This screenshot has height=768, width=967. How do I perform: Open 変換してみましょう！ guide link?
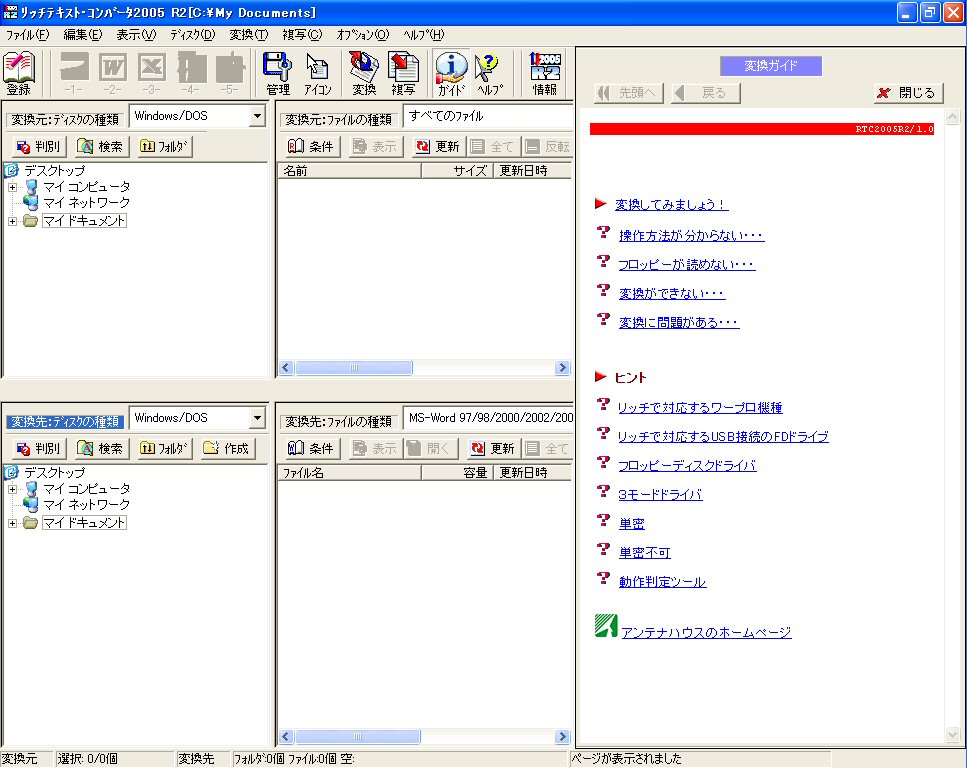click(x=672, y=205)
